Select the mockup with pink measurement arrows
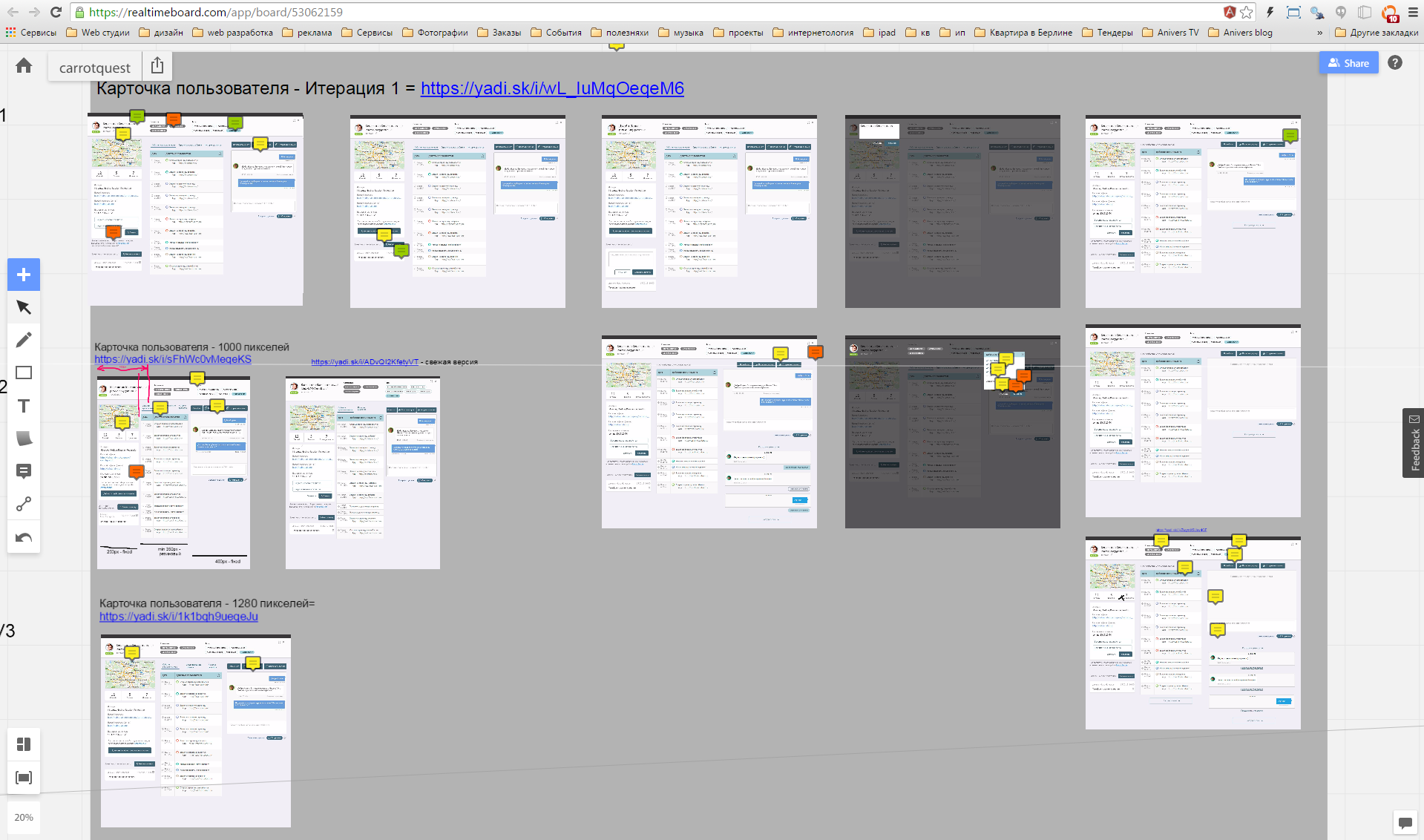The width and height of the screenshot is (1424, 840). point(174,473)
